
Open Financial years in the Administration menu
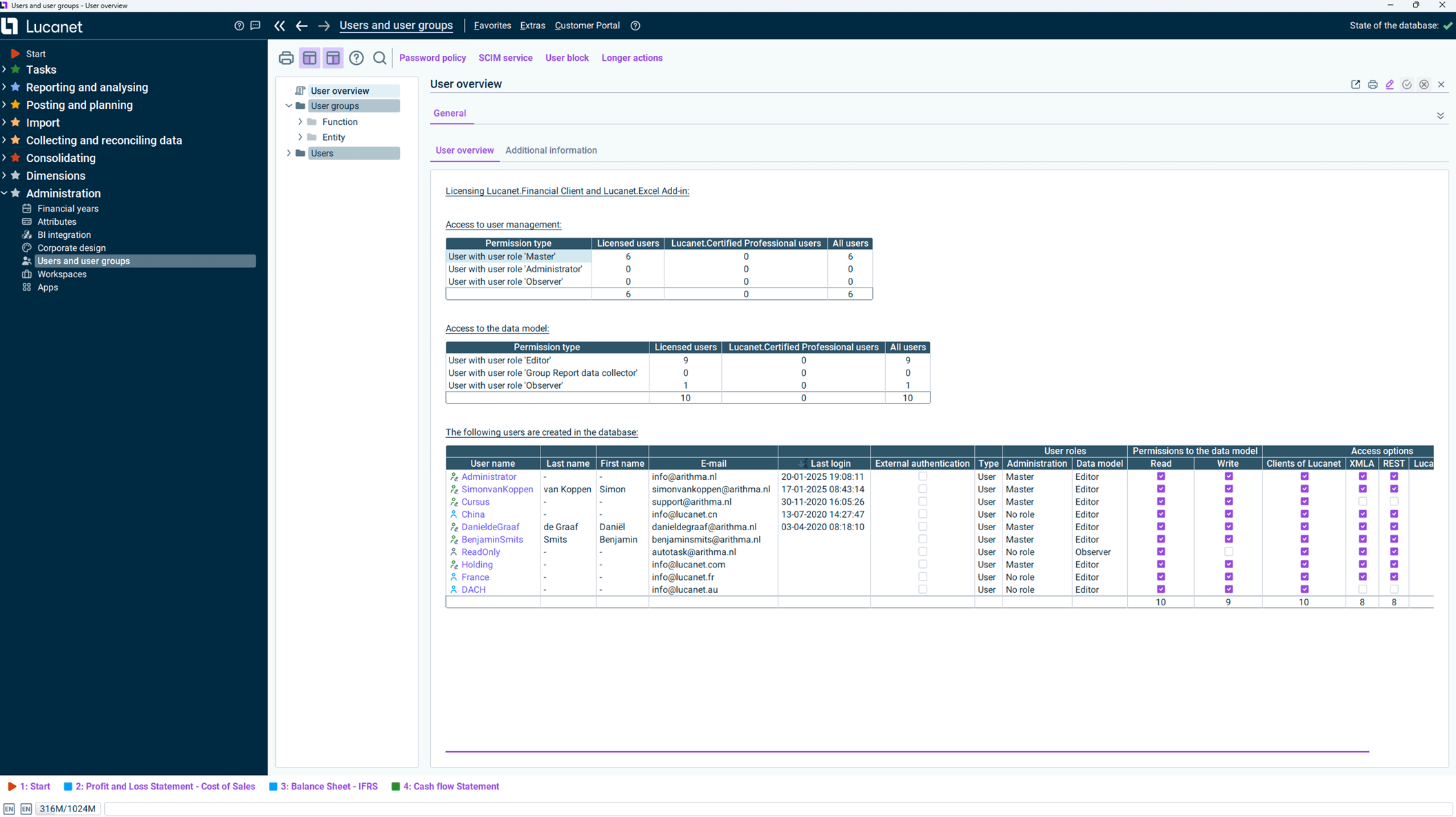[68, 208]
